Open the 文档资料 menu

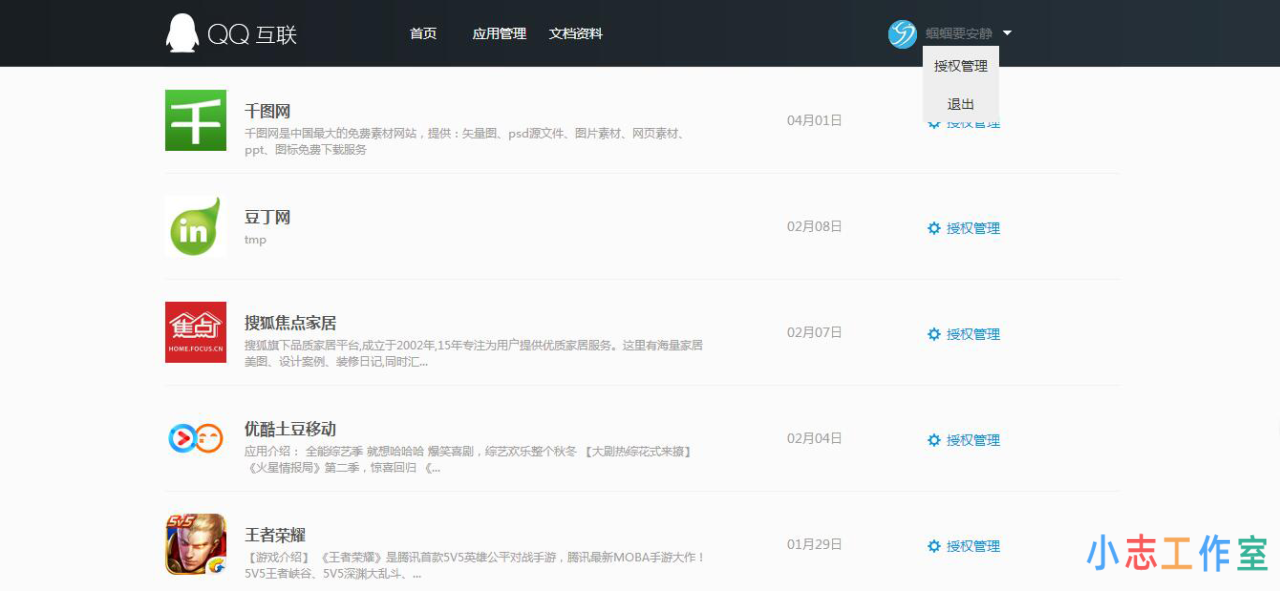575,33
